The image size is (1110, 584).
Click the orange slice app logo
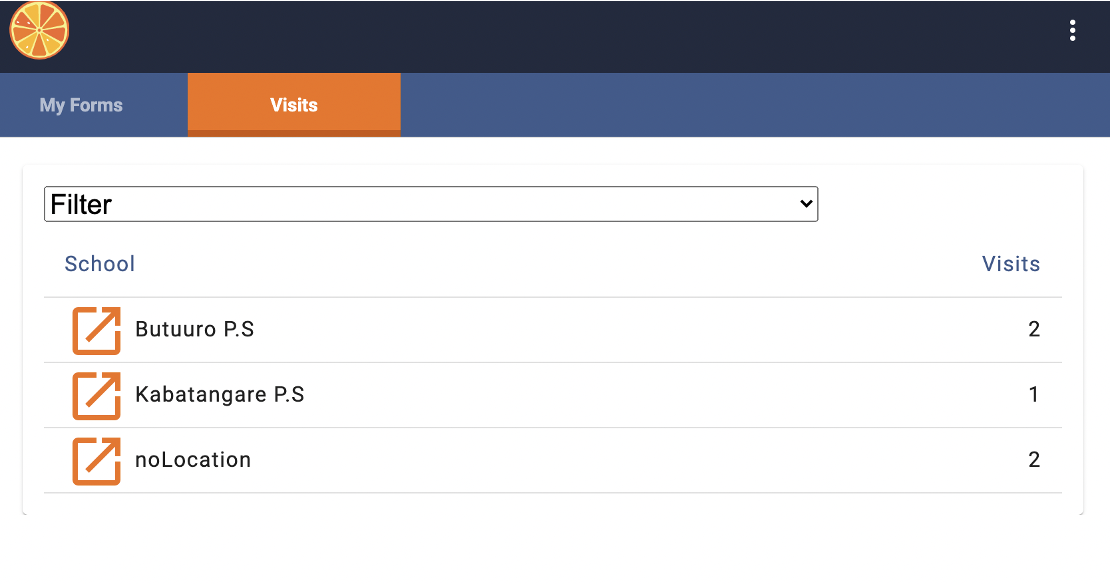tap(39, 30)
